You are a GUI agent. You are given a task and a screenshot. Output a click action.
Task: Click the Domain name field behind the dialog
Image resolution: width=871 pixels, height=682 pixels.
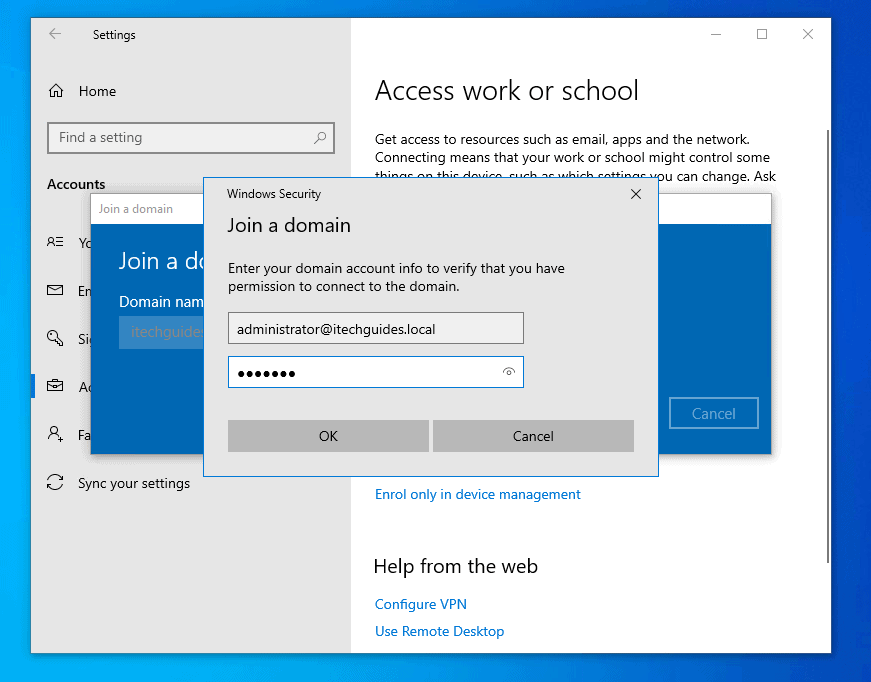point(161,332)
